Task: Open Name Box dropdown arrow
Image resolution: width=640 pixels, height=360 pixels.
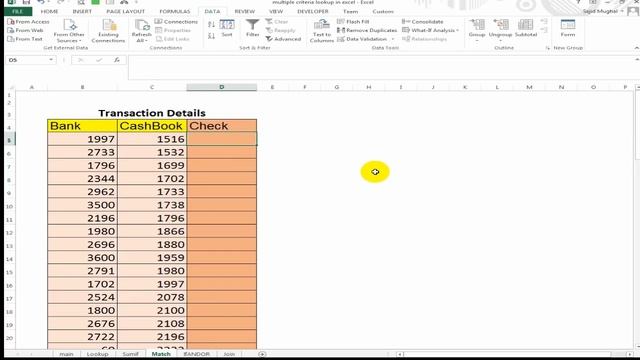Action: point(51,60)
